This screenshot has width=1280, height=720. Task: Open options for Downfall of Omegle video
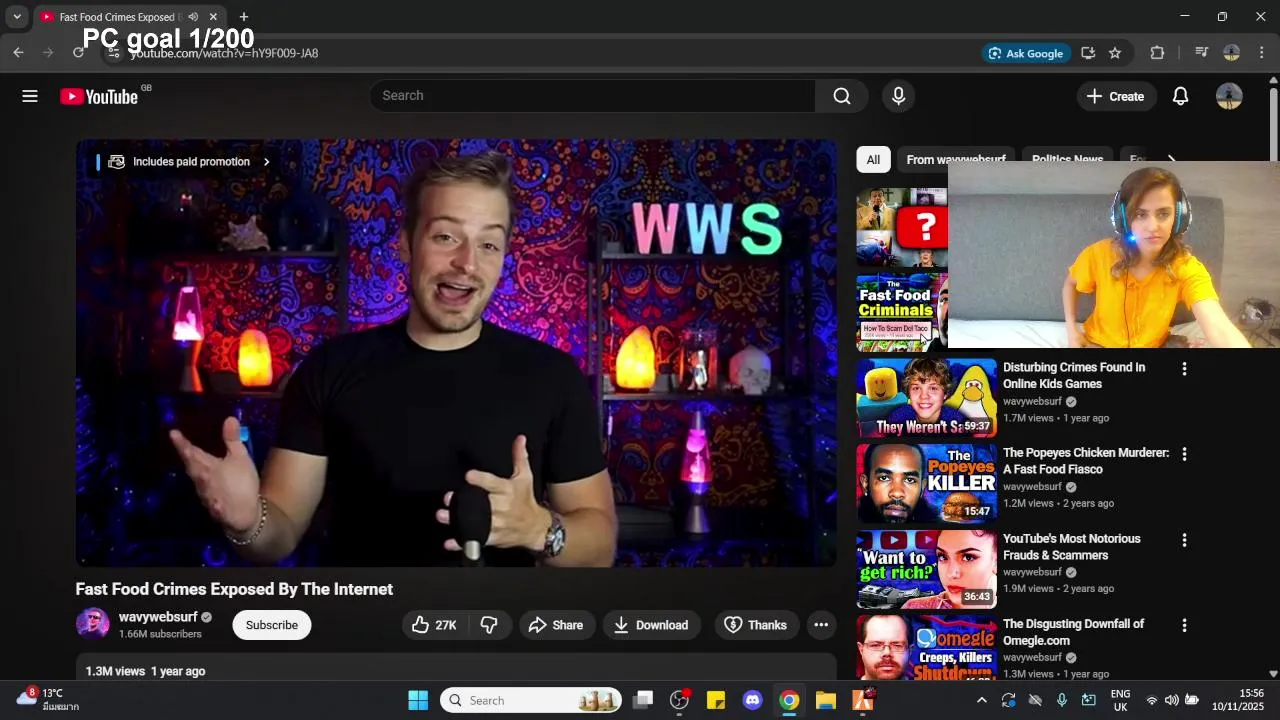[x=1184, y=625]
